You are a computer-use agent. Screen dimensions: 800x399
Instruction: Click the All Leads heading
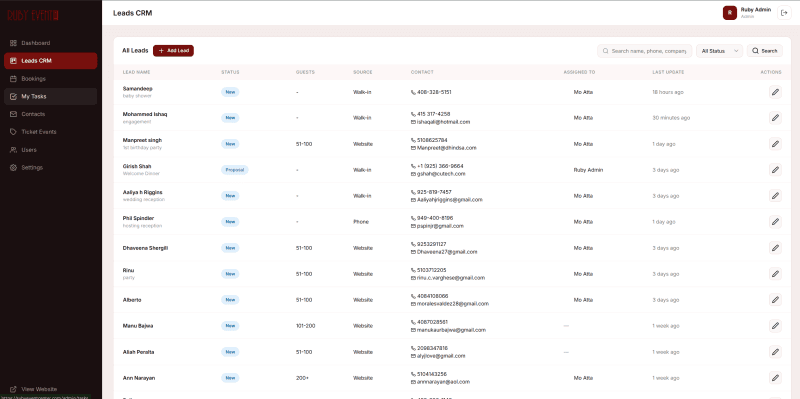[135, 51]
